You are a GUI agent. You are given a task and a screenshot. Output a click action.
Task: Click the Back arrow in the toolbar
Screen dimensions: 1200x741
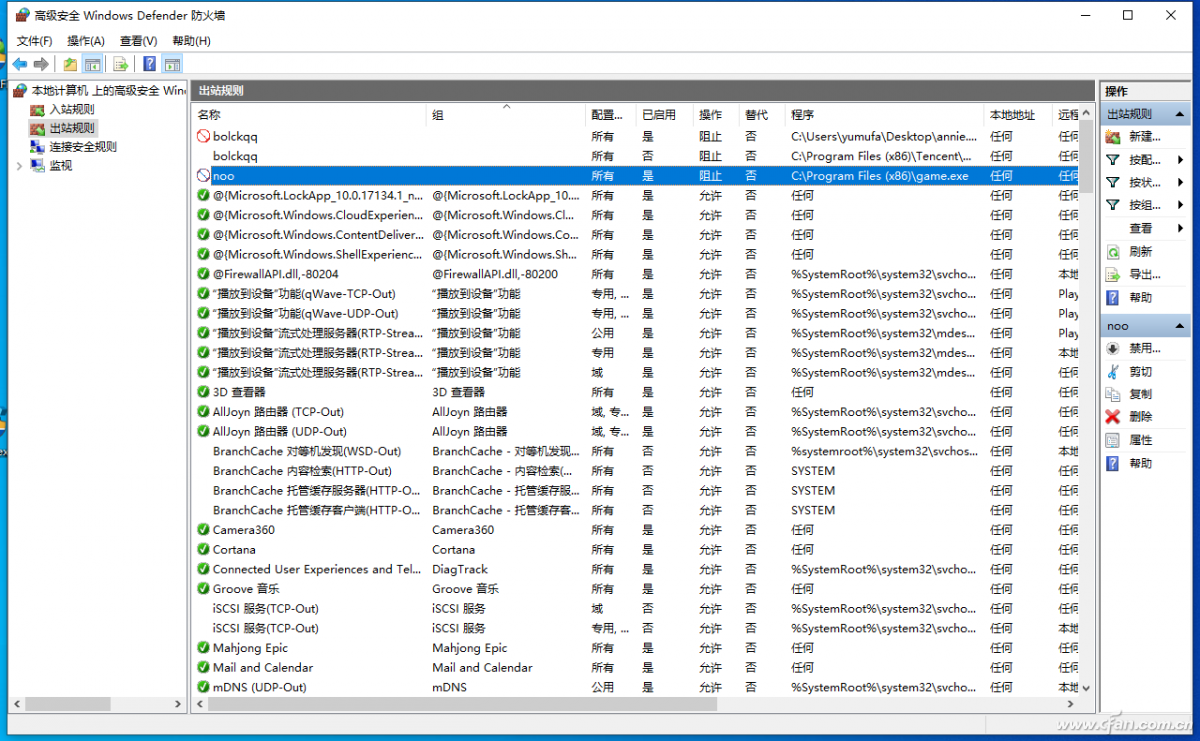20,64
